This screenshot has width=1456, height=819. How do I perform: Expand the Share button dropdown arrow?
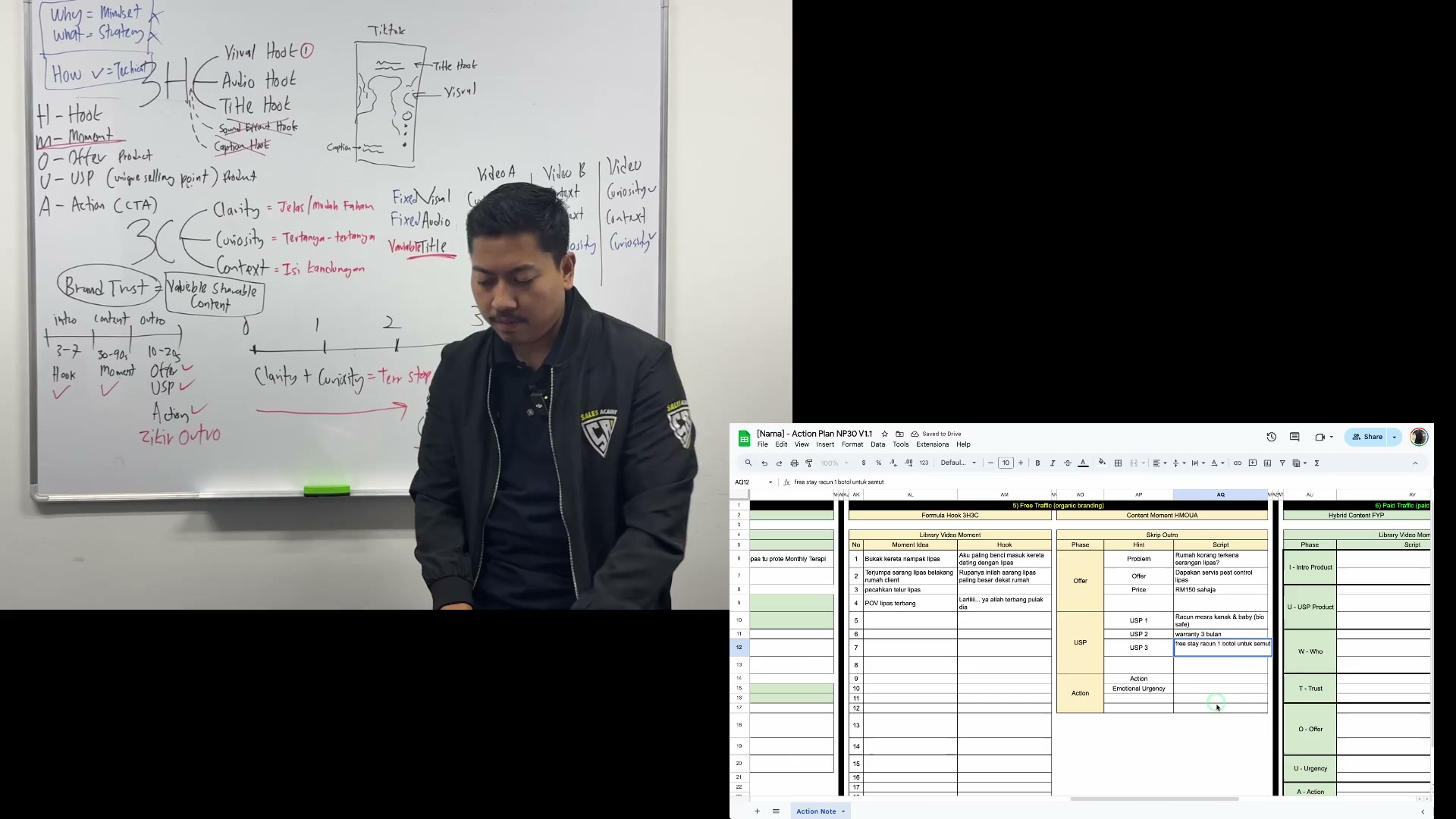point(1394,437)
